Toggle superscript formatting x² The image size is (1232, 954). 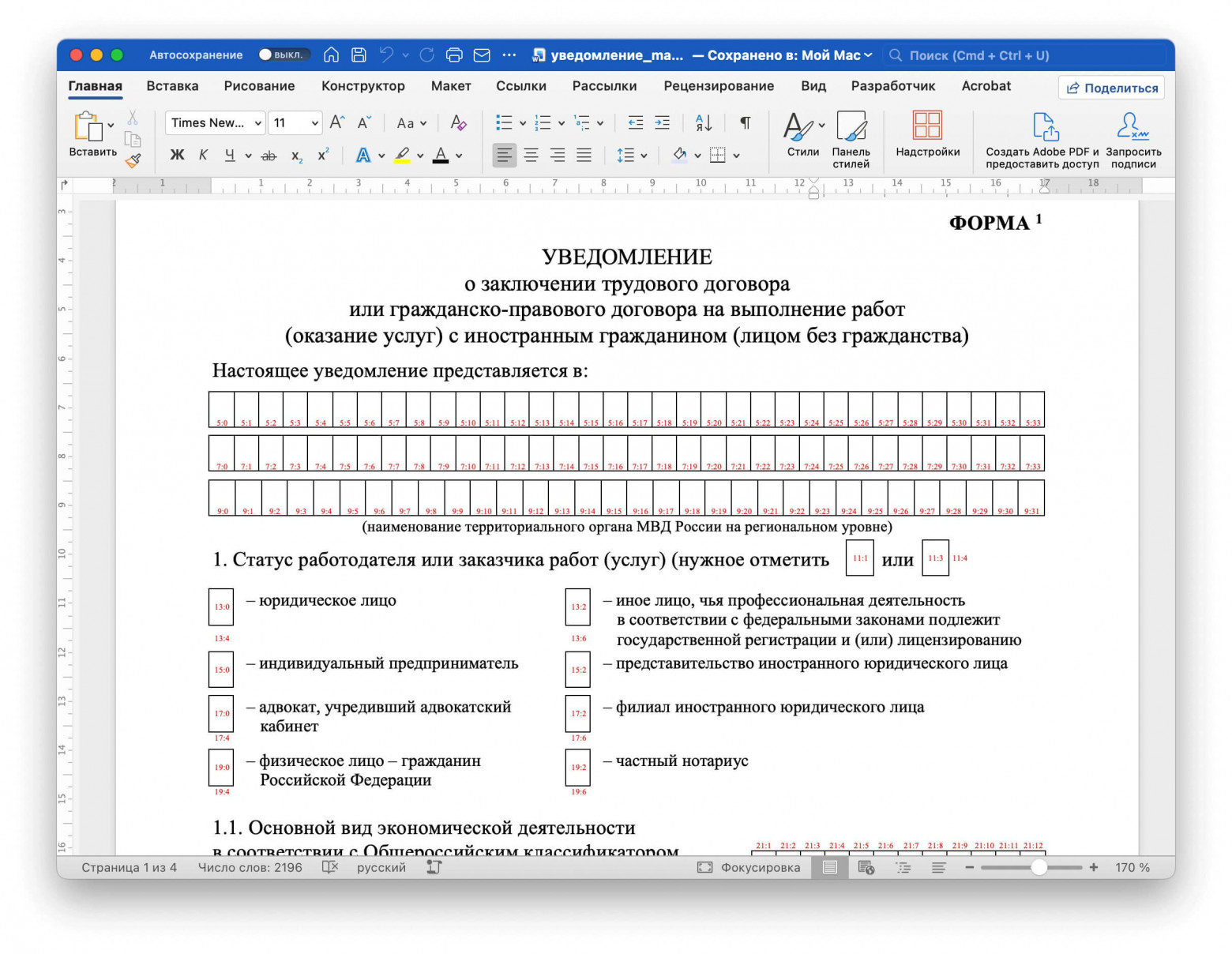[321, 156]
